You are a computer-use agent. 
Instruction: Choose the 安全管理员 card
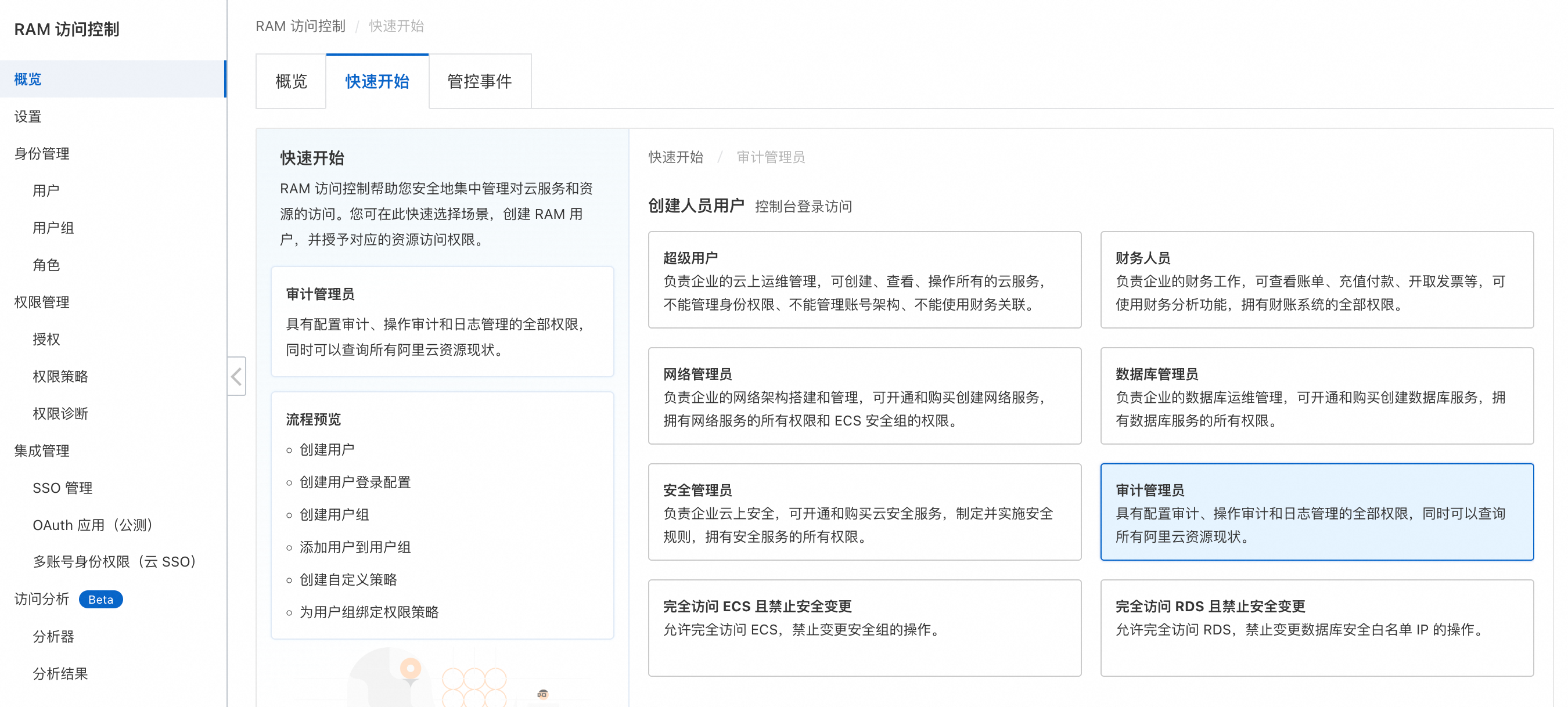click(864, 513)
